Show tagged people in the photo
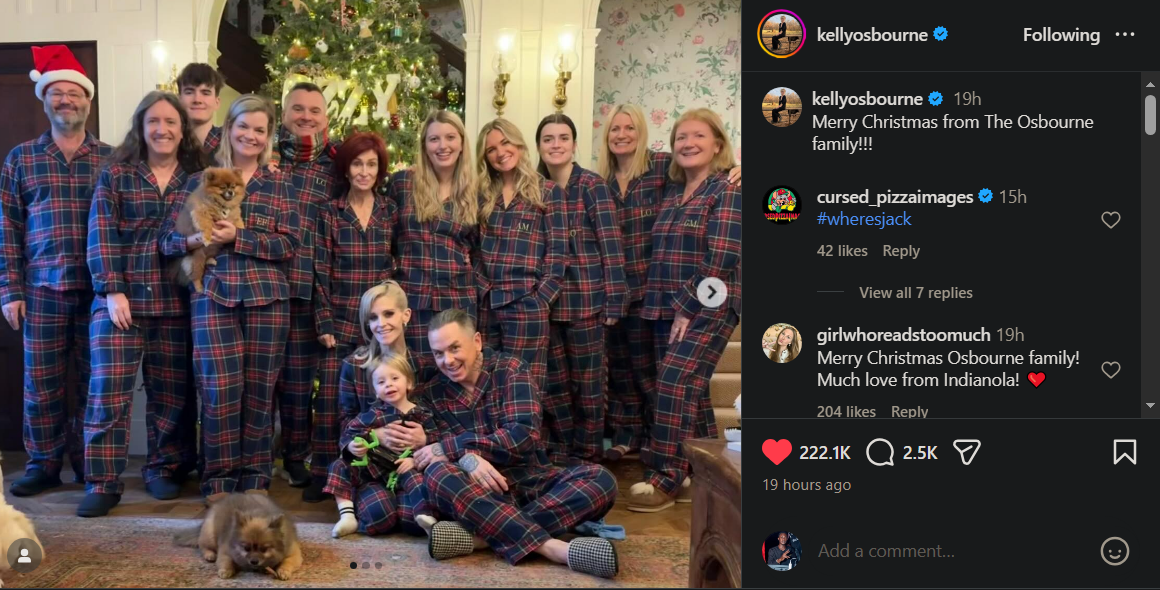 (x=24, y=553)
